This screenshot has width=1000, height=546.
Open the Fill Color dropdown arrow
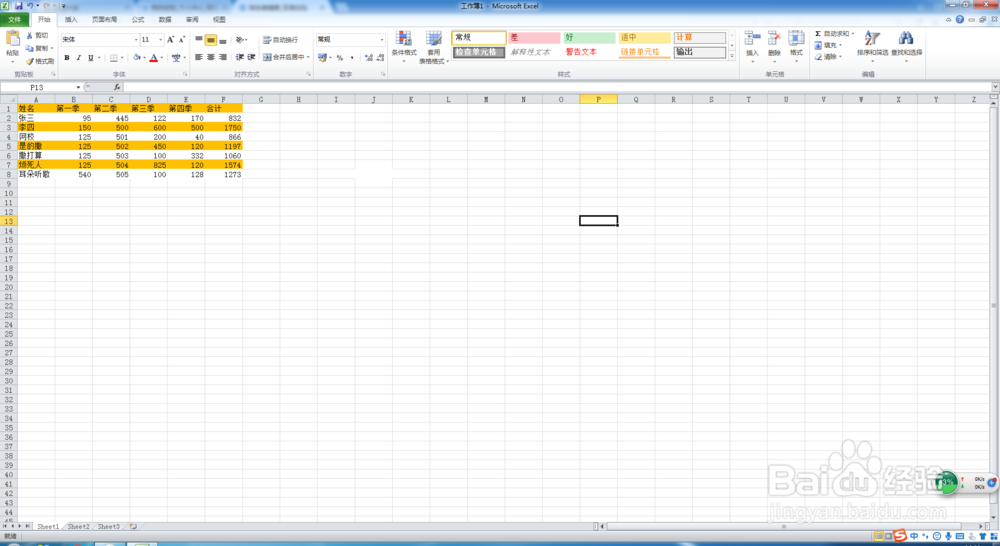(144, 57)
